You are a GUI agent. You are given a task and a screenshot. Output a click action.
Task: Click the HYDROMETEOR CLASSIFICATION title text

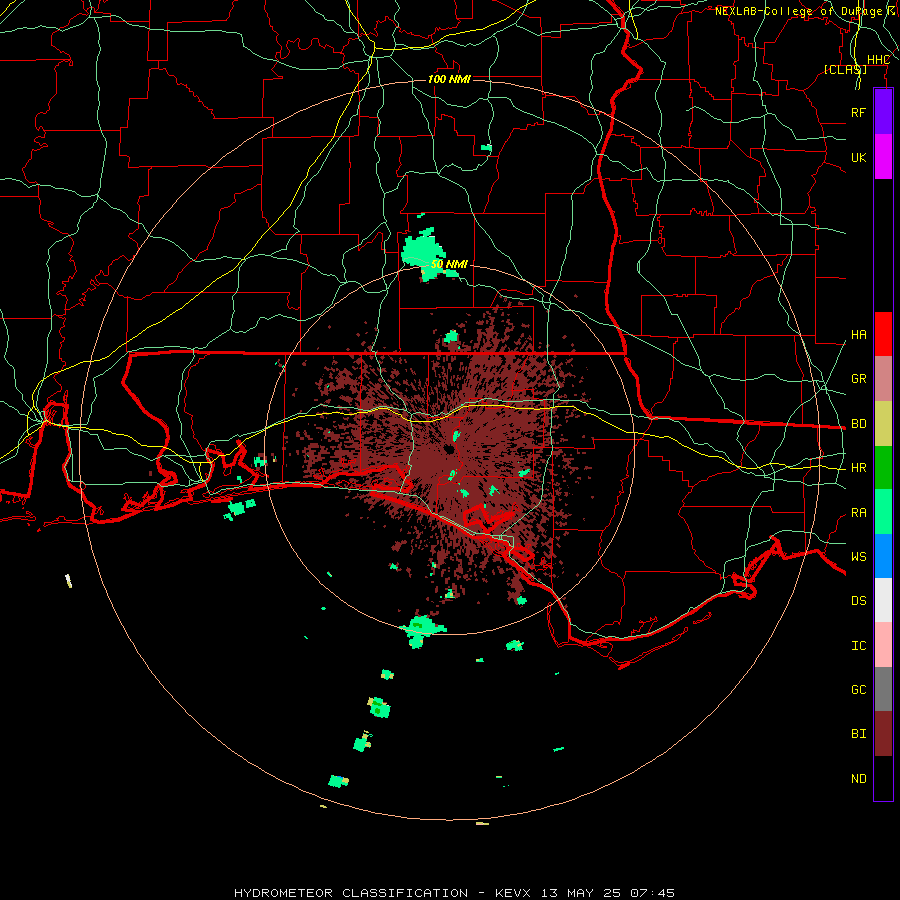coord(351,893)
